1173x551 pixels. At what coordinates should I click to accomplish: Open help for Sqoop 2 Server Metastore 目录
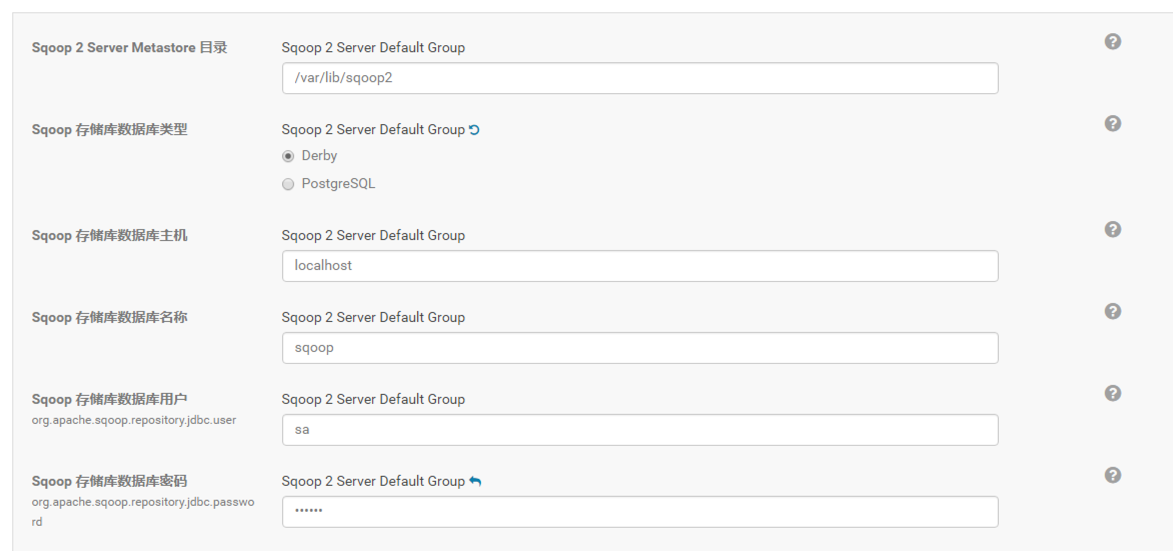point(1112,42)
